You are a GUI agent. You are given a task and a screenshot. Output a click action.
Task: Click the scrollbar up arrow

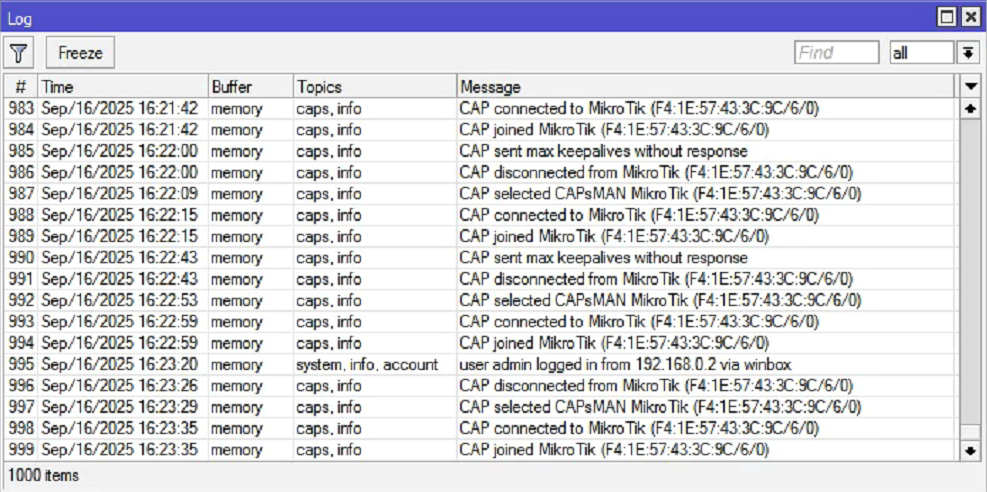pyautogui.click(x=969, y=109)
